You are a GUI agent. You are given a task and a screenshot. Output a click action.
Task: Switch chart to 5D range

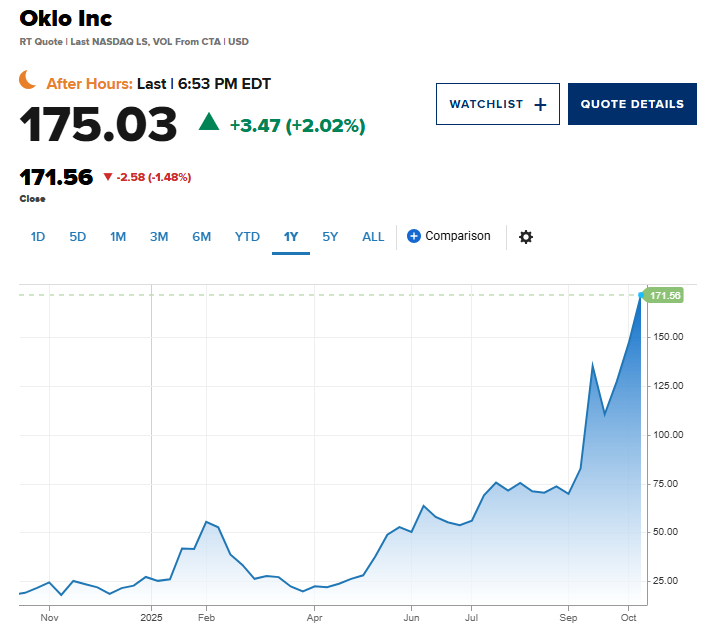point(77,237)
